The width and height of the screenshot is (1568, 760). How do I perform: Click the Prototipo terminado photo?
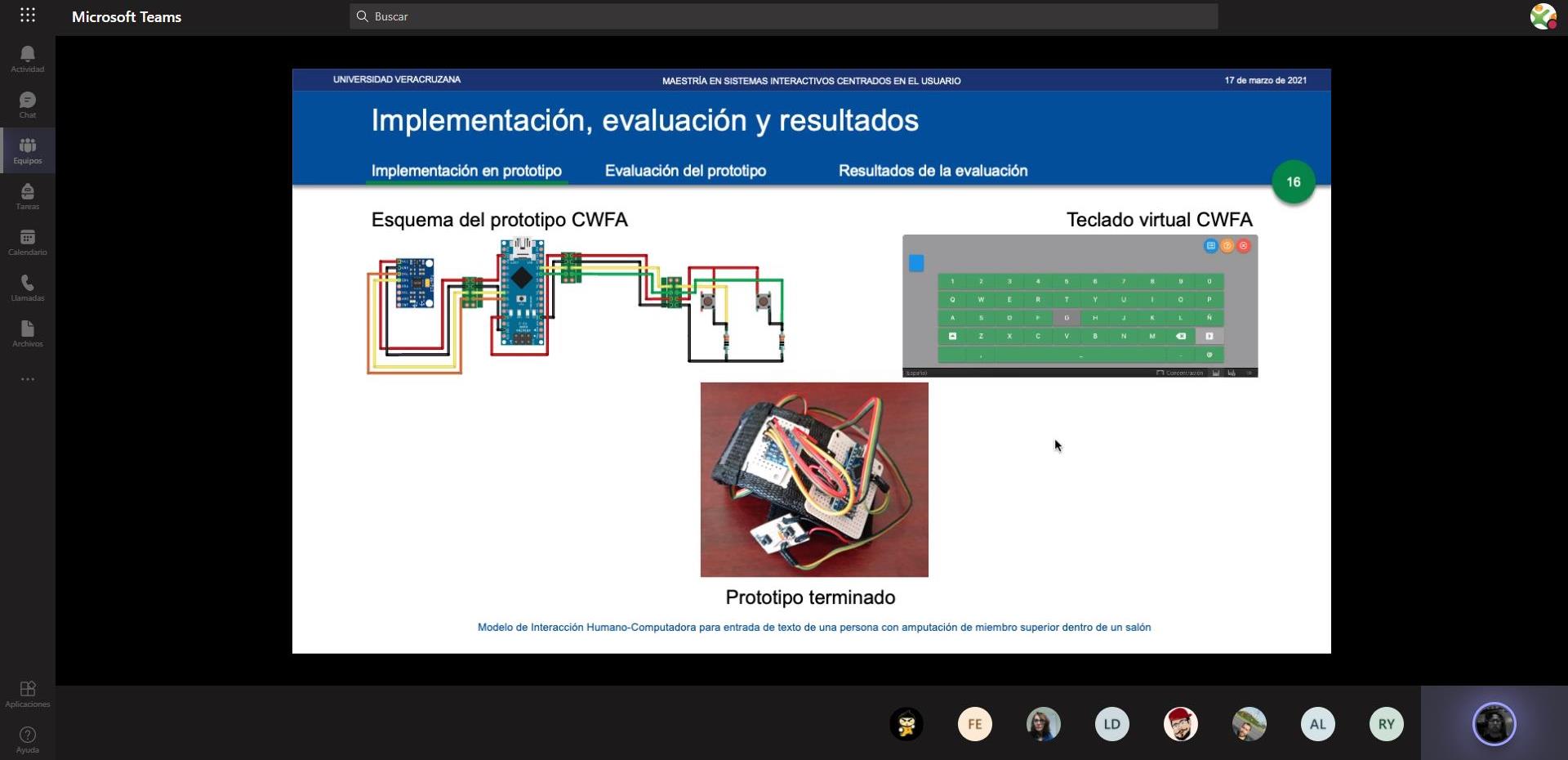[814, 480]
